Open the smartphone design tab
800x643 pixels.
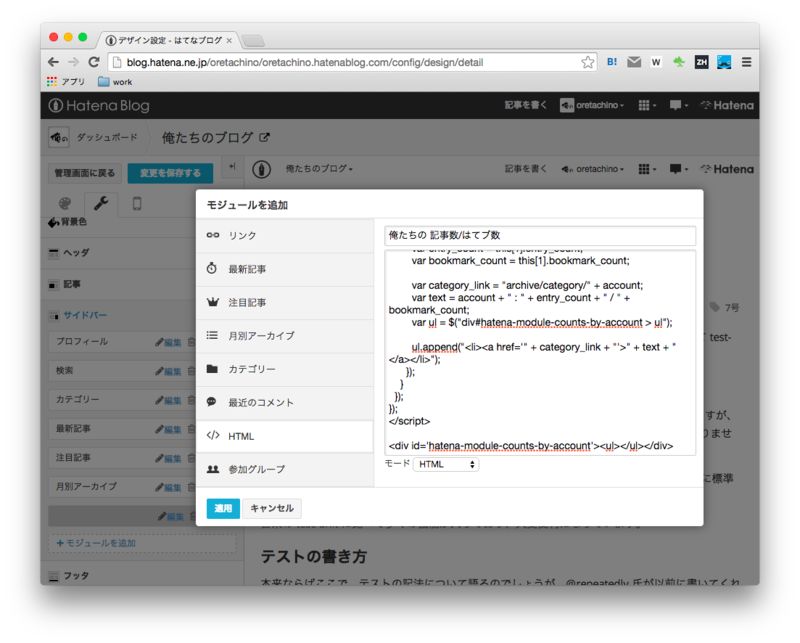137,204
